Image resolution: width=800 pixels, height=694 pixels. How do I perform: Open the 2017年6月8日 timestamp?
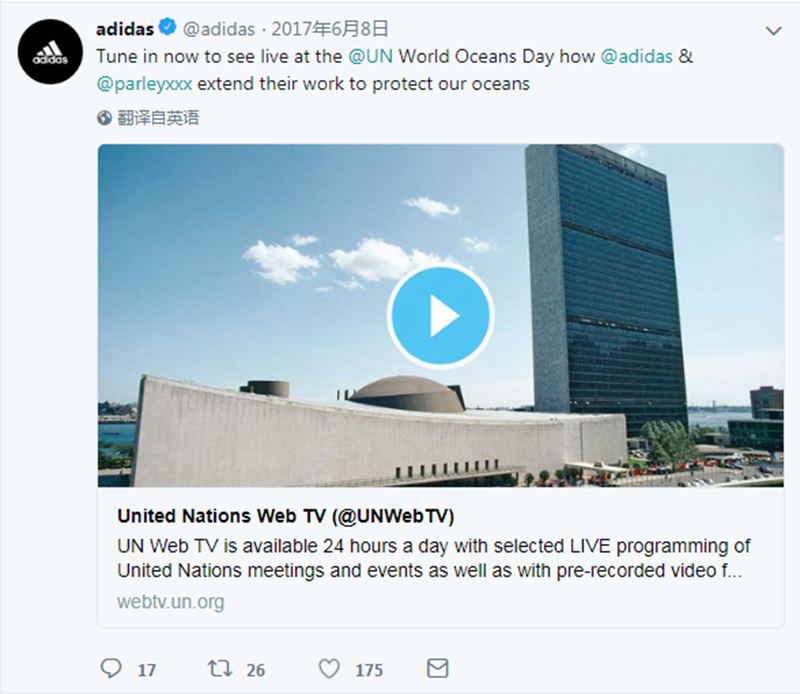330,29
